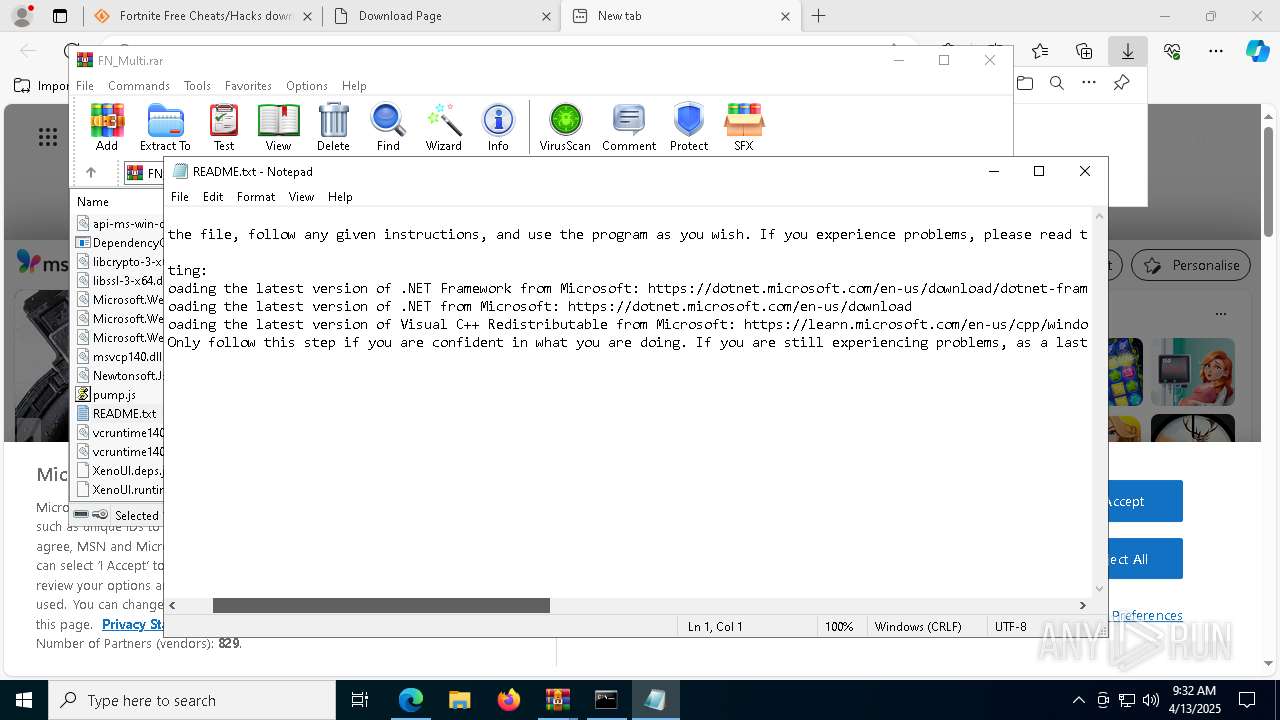Open new tab with plus button
Image resolution: width=1280 pixels, height=720 pixels.
818,16
